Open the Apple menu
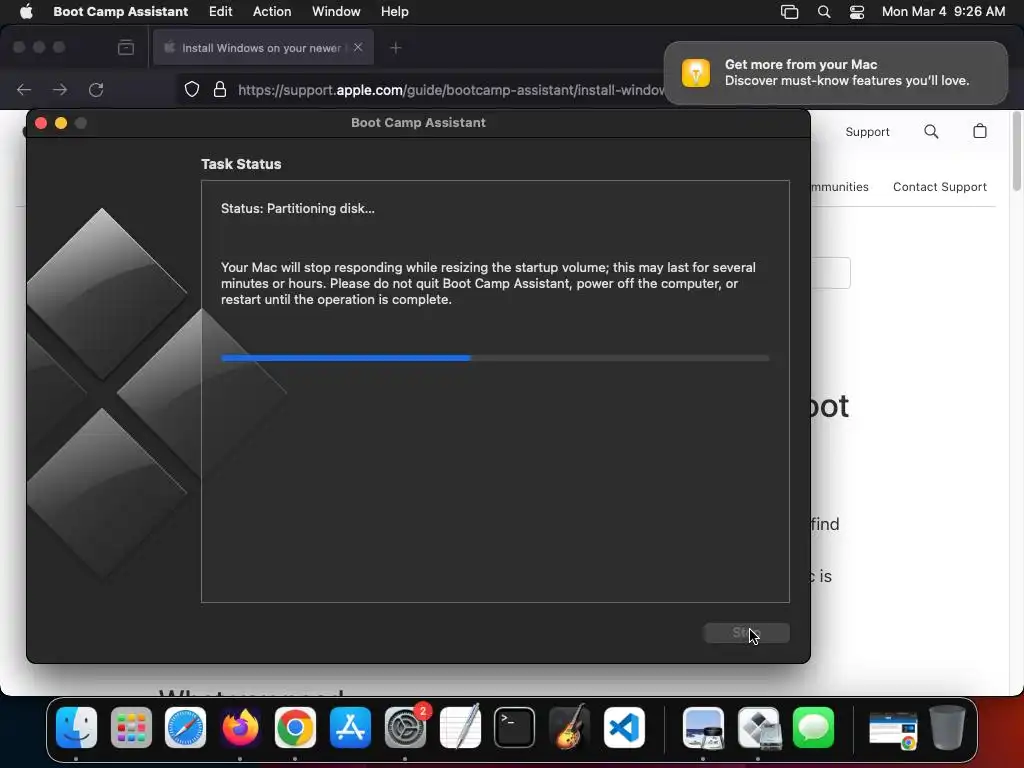 [x=26, y=12]
